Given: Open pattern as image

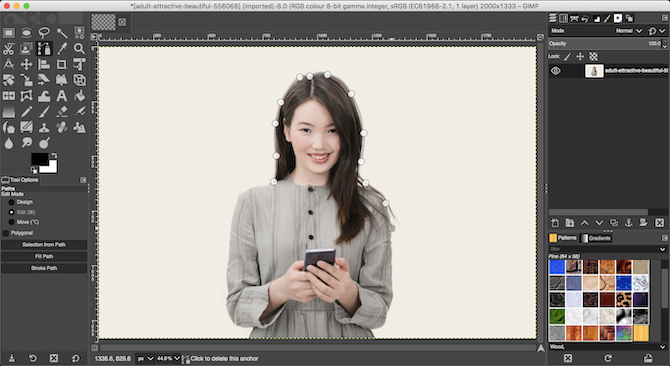Looking at the screenshot, I should [x=648, y=358].
